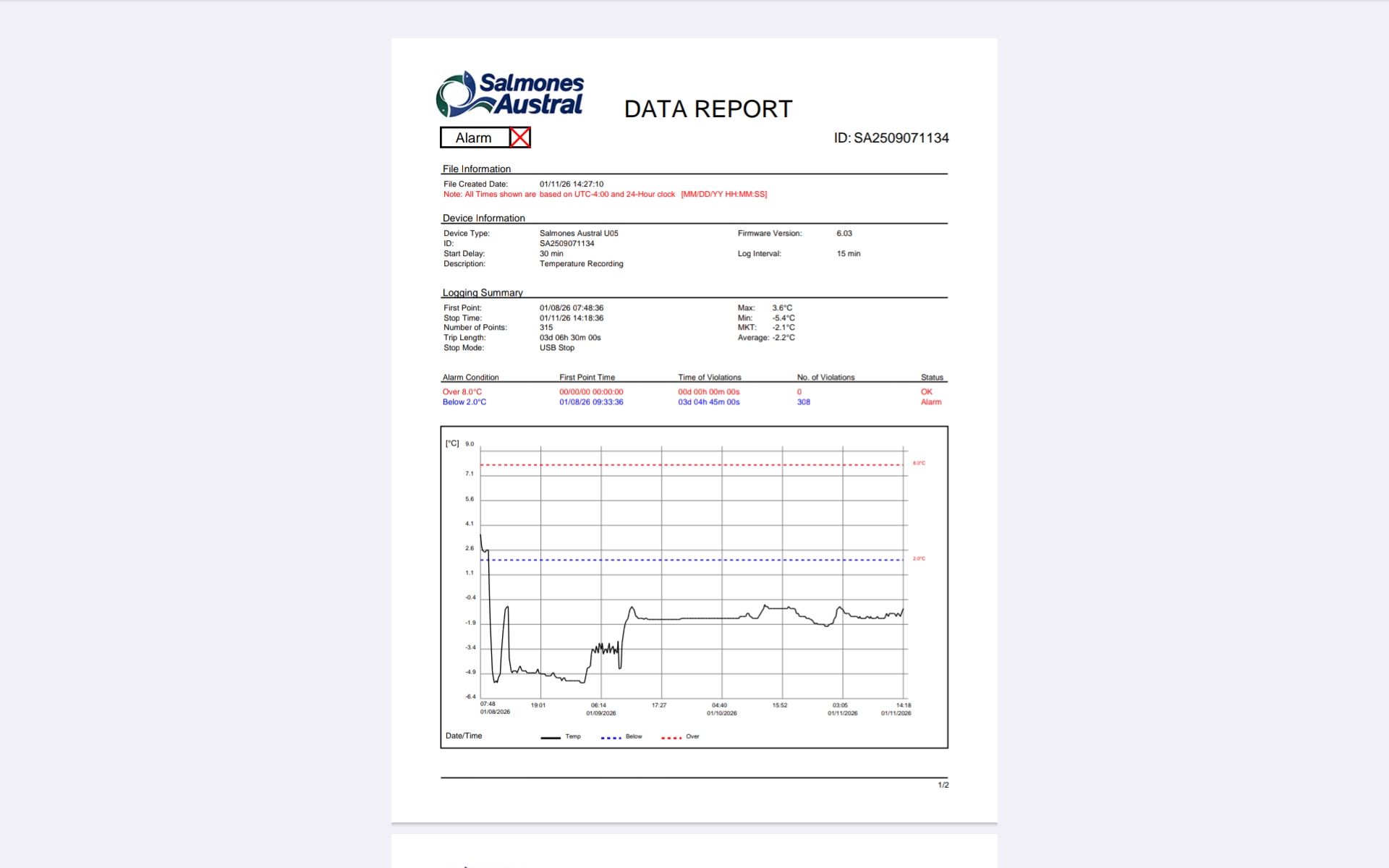
Task: Click the File Information section heading
Action: coord(476,169)
